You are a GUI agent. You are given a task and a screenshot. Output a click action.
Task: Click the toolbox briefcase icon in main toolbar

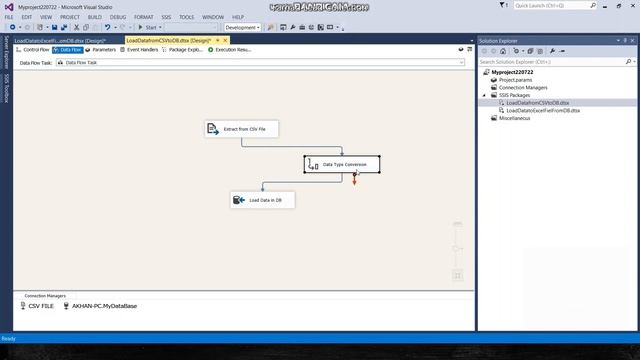[x=302, y=27]
